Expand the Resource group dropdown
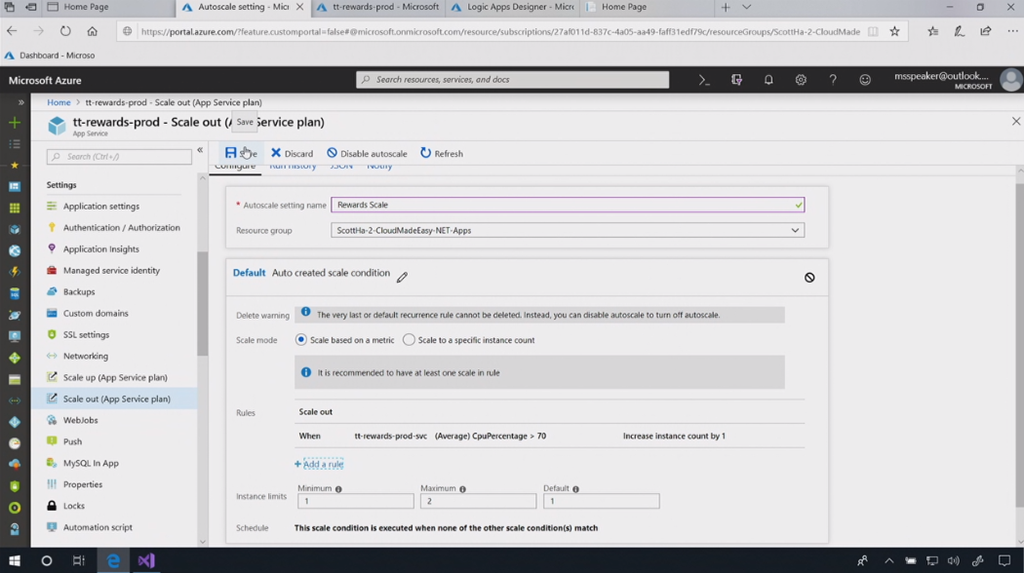This screenshot has height=573, width=1024. [795, 230]
